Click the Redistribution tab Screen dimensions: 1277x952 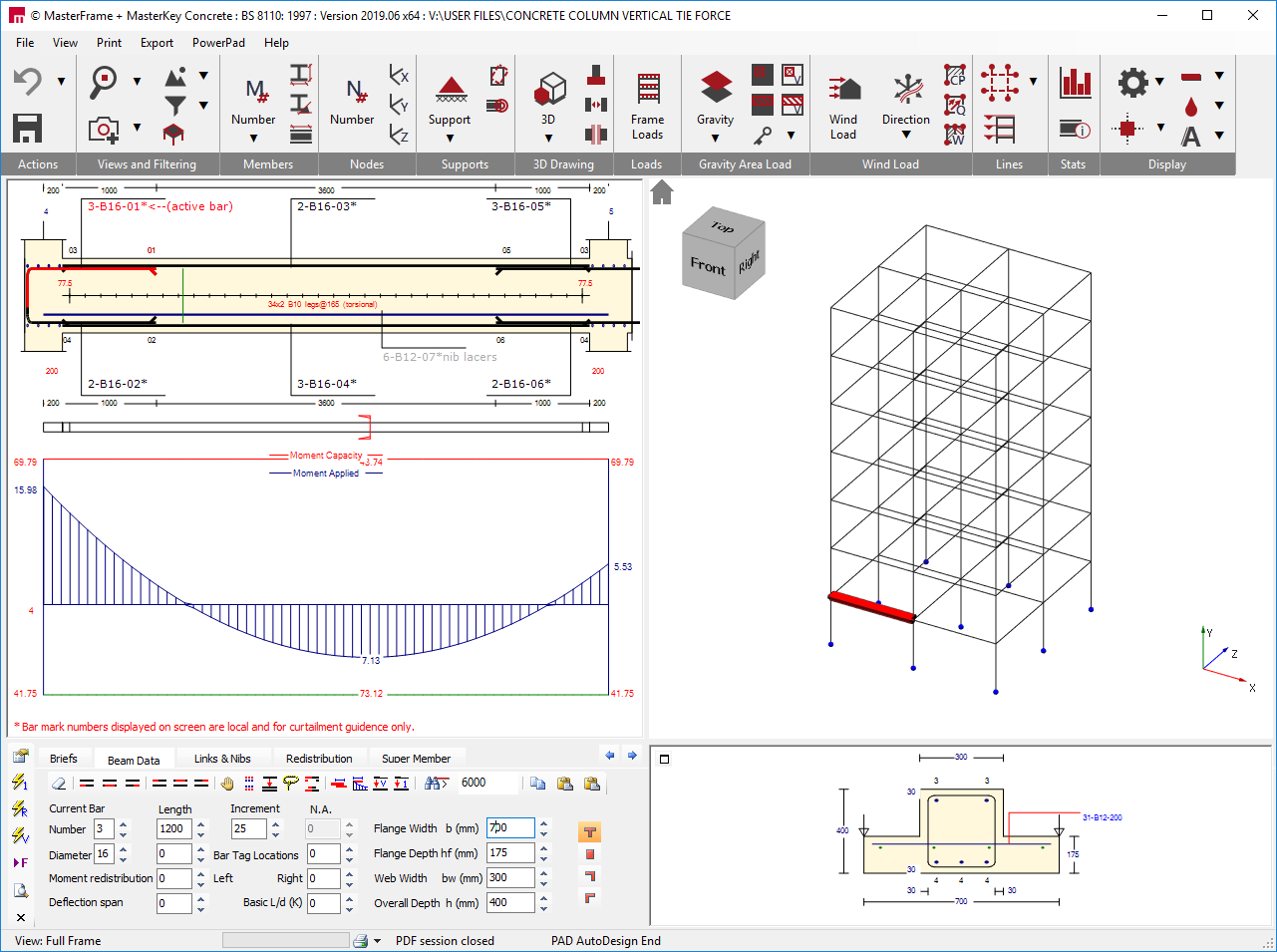pos(319,759)
